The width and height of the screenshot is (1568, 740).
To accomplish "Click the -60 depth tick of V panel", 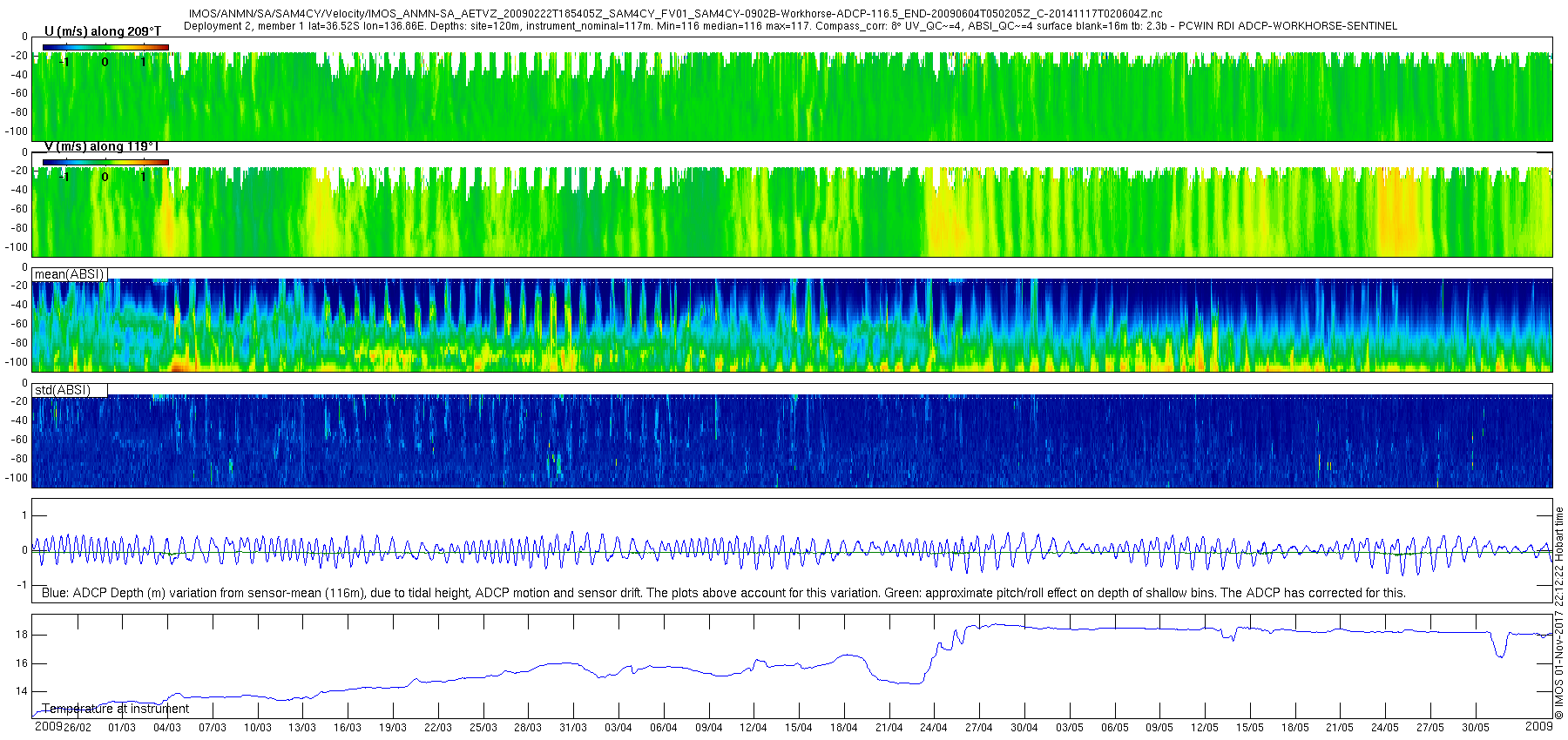I will point(19,209).
